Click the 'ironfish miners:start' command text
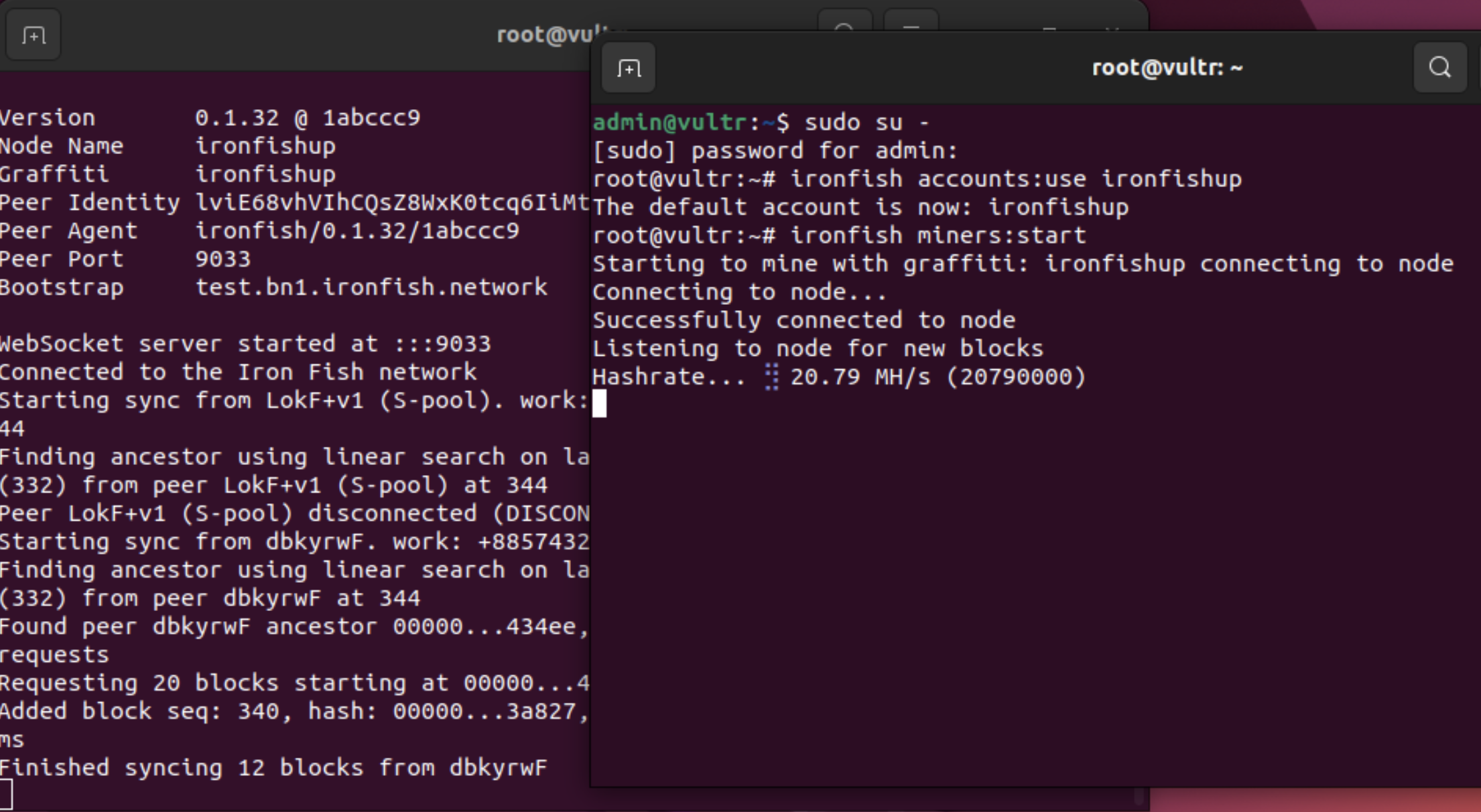 click(x=938, y=235)
